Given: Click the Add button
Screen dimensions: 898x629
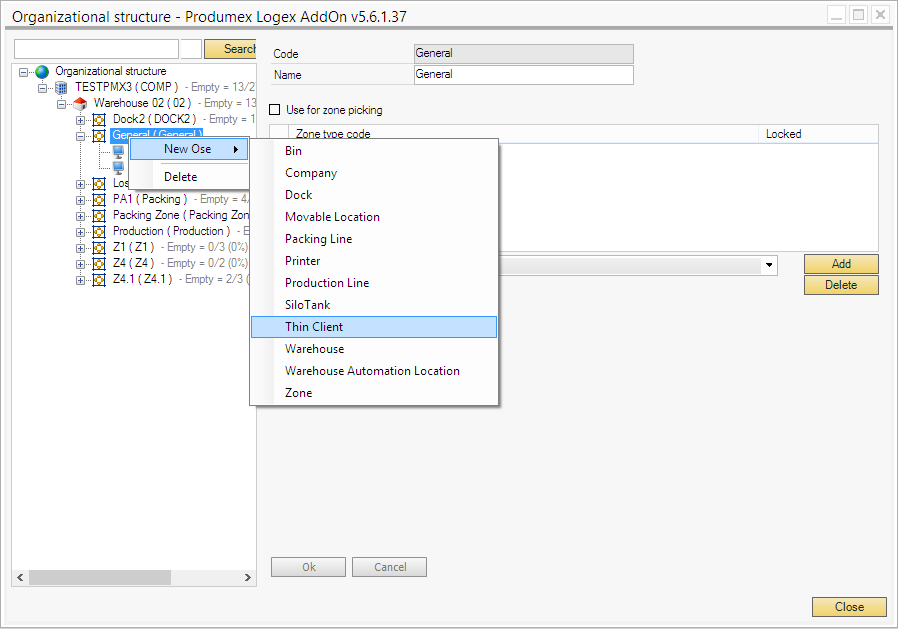Looking at the screenshot, I should point(840,264).
